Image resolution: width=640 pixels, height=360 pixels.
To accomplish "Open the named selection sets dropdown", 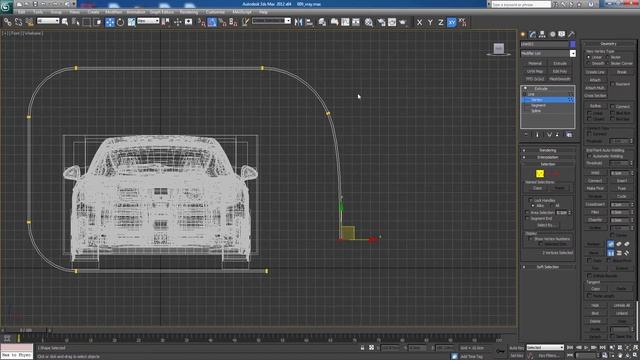I will (x=271, y=21).
